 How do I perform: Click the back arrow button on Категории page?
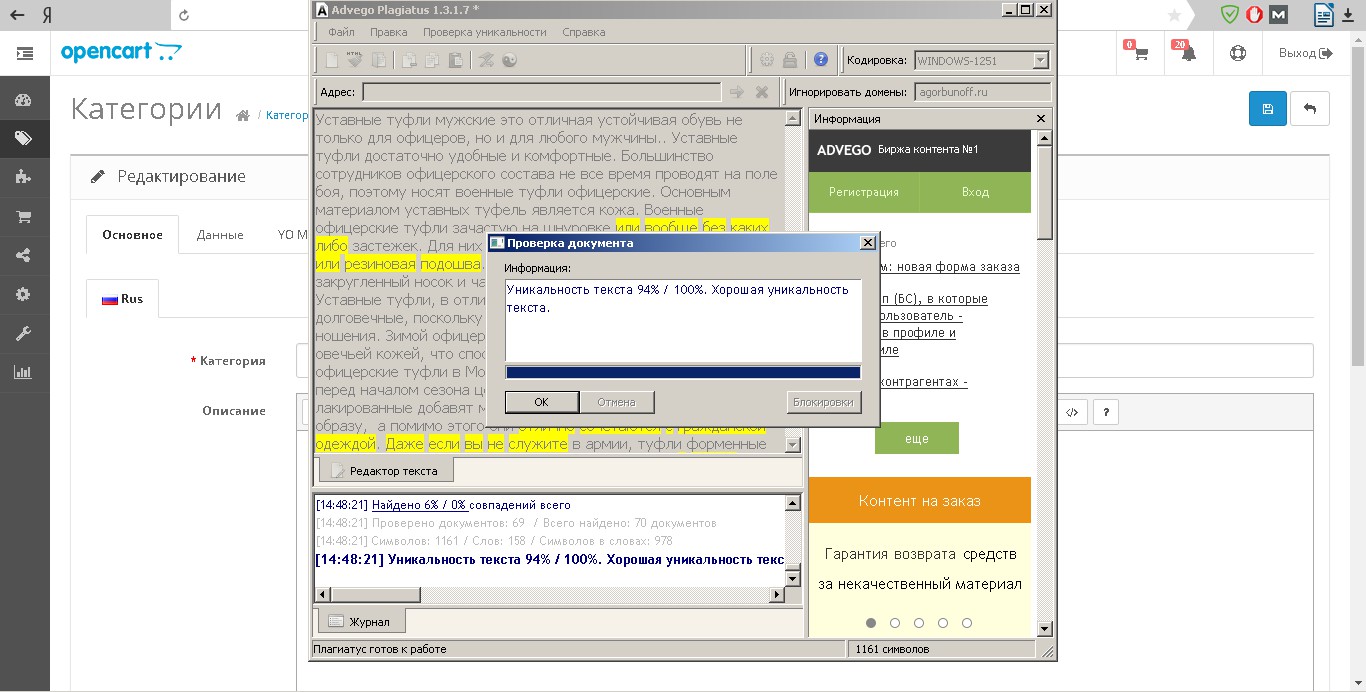coord(1310,109)
